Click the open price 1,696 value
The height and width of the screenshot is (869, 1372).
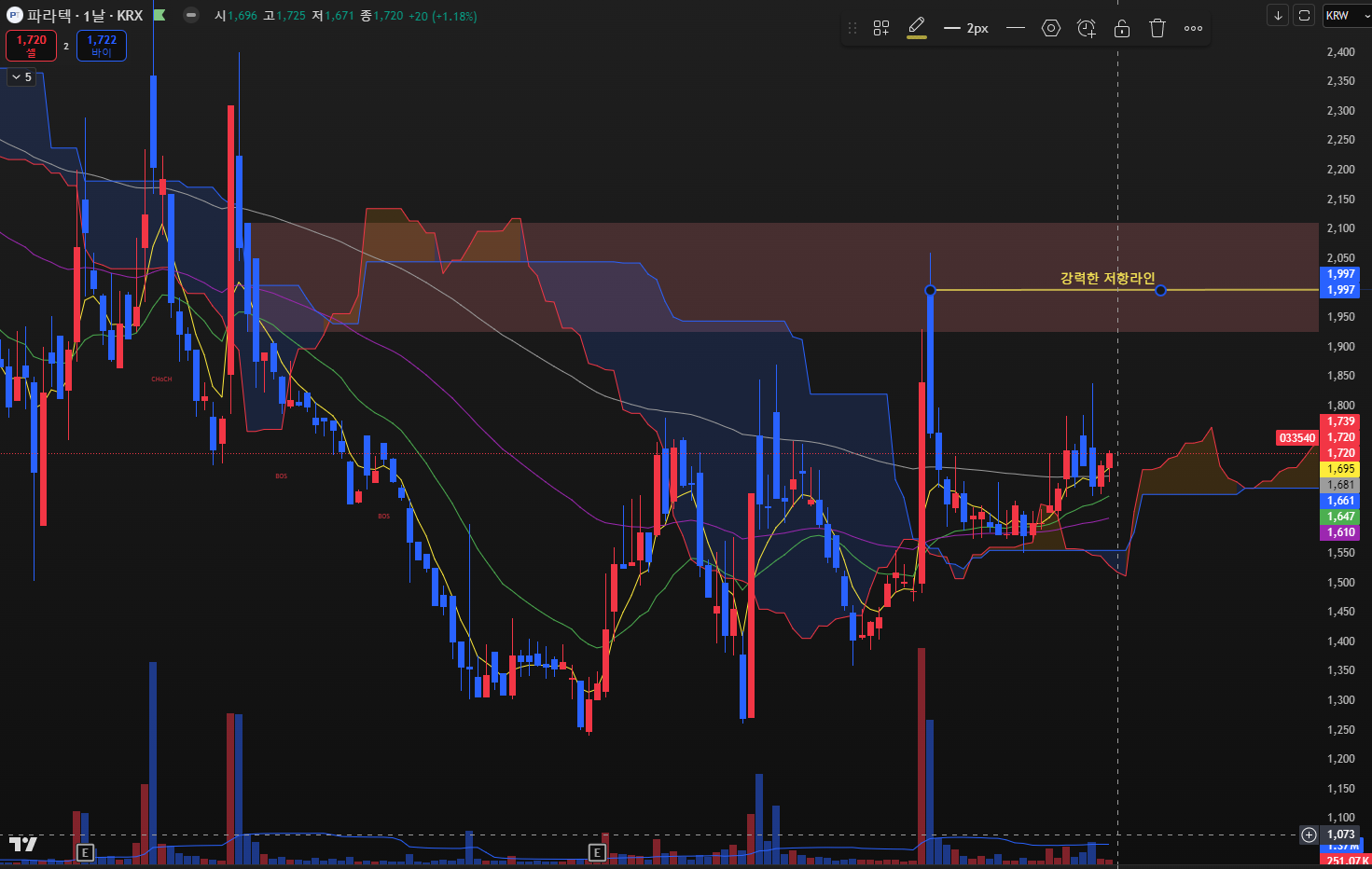tap(242, 16)
